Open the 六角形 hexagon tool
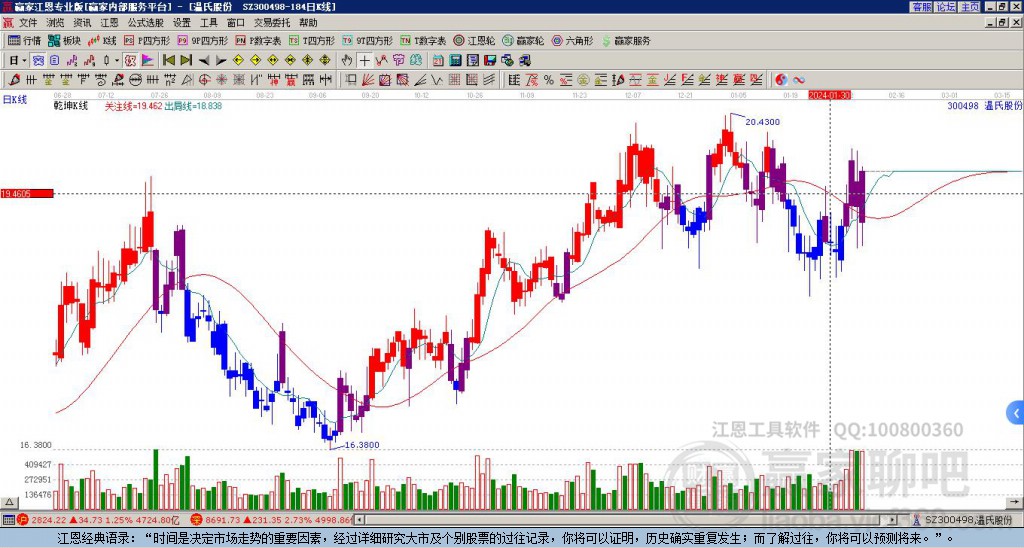Viewport: 1024px width, 548px height. click(x=572, y=40)
